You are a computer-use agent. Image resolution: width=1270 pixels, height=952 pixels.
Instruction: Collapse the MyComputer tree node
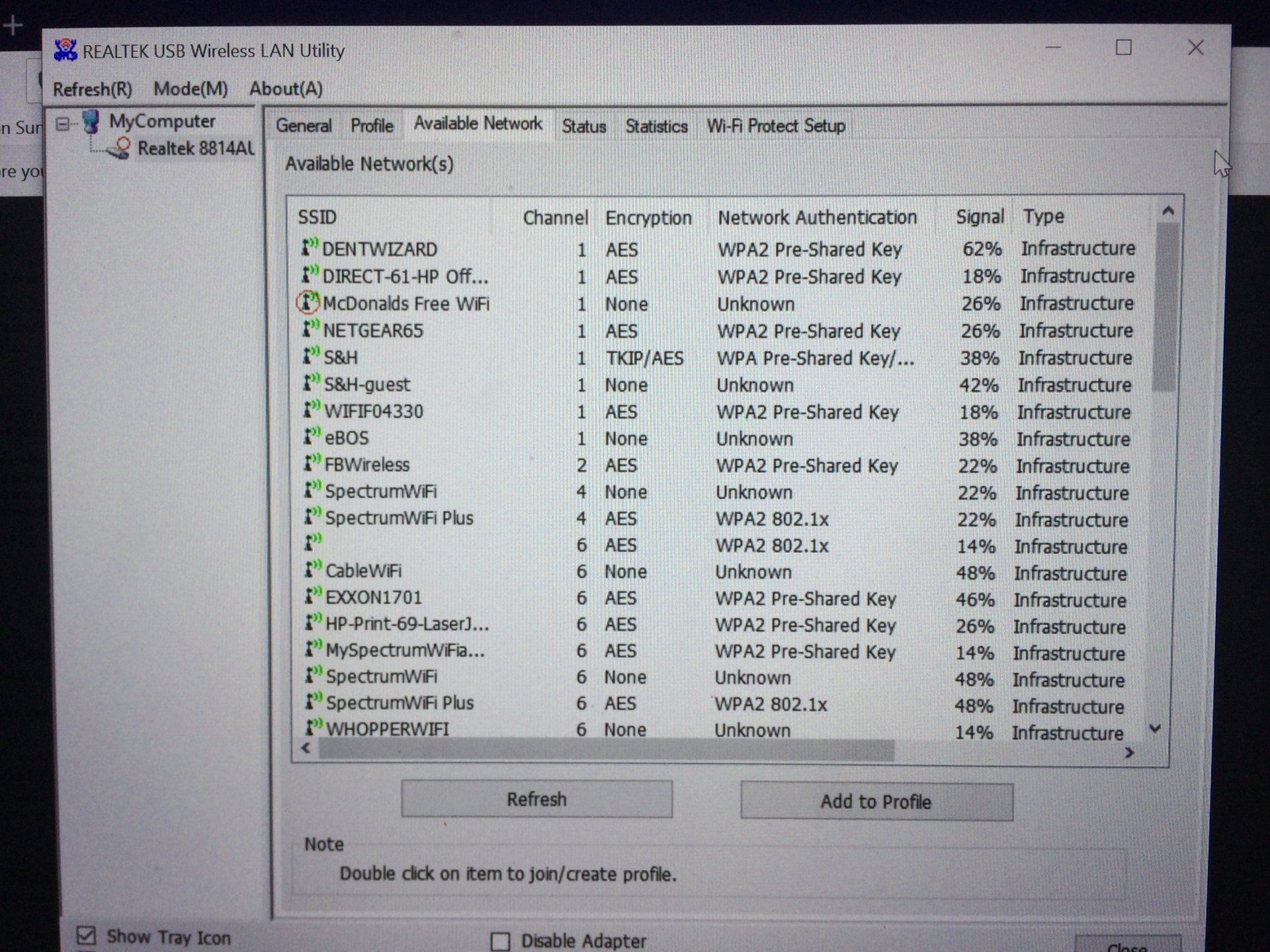[x=62, y=124]
